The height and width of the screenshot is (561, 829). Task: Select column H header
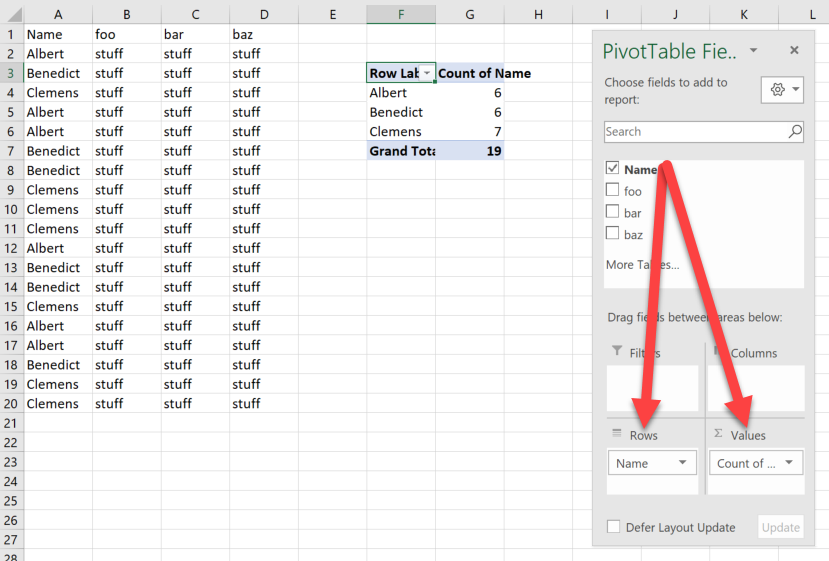pyautogui.click(x=538, y=14)
